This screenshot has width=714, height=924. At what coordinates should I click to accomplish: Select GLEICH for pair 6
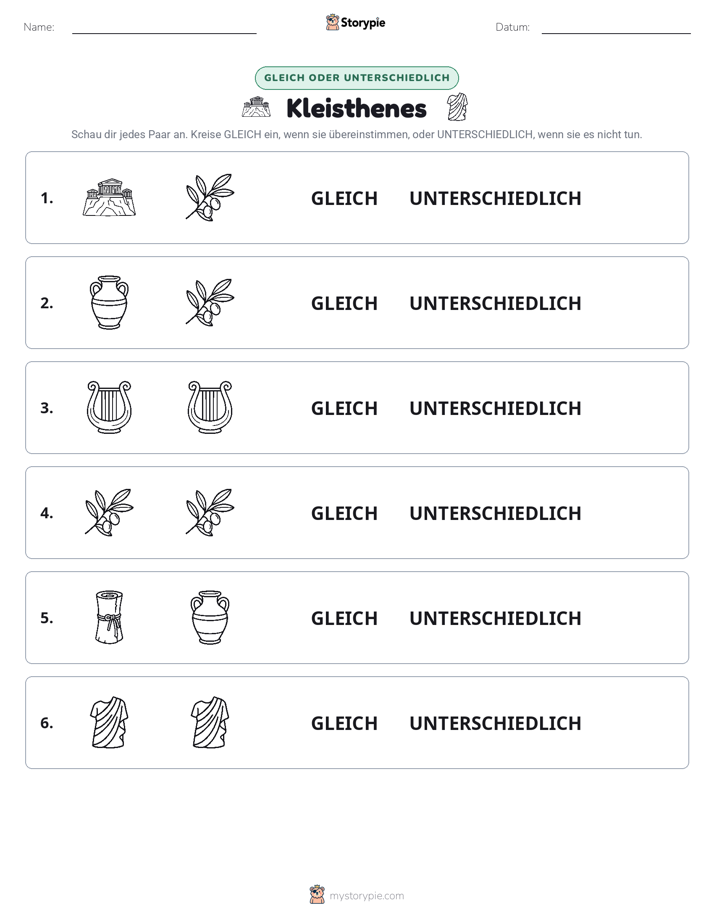[x=344, y=722]
